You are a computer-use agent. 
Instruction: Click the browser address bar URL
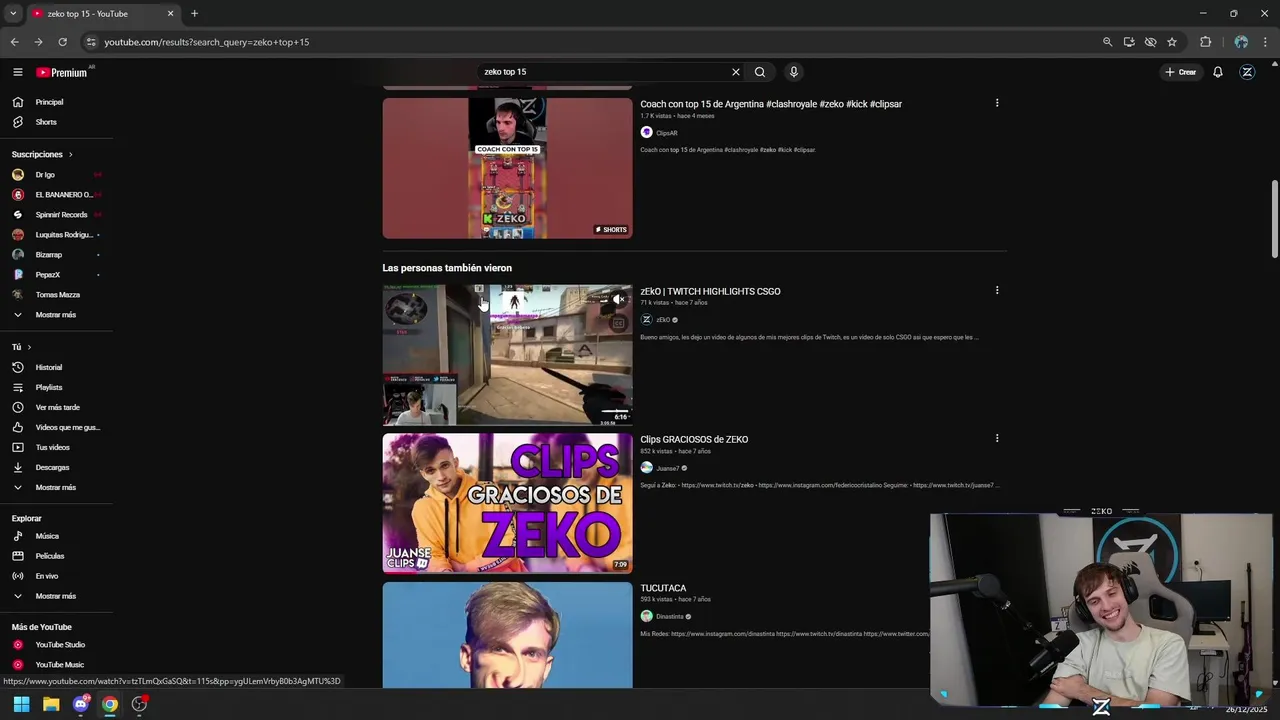pyautogui.click(x=207, y=42)
